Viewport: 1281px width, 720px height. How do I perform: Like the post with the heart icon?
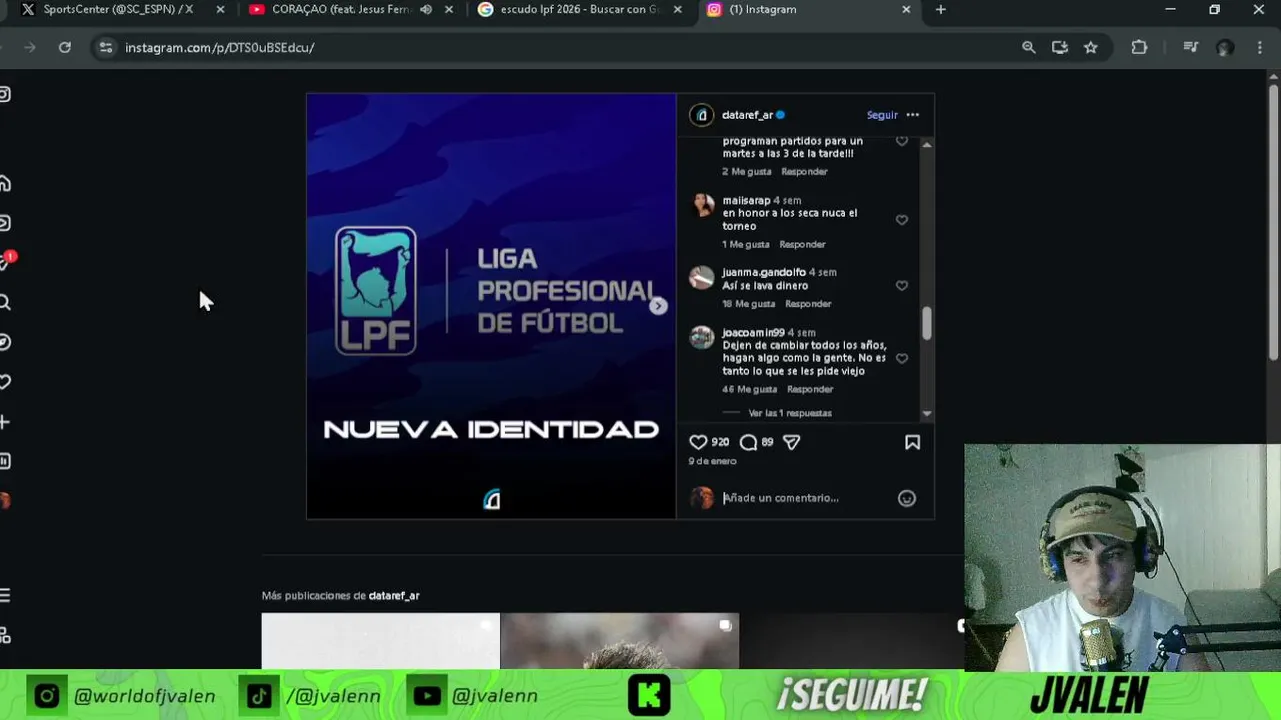(698, 442)
